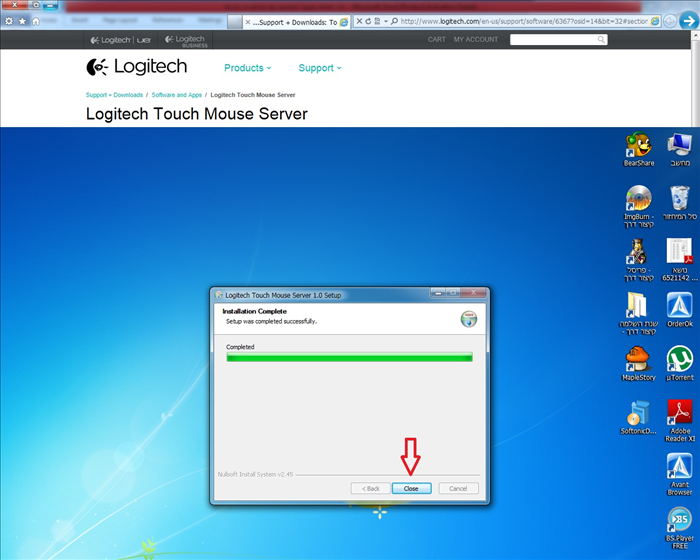Click the logitech.com URL in the address bar
Screen dimensions: 700x560
(524, 21)
